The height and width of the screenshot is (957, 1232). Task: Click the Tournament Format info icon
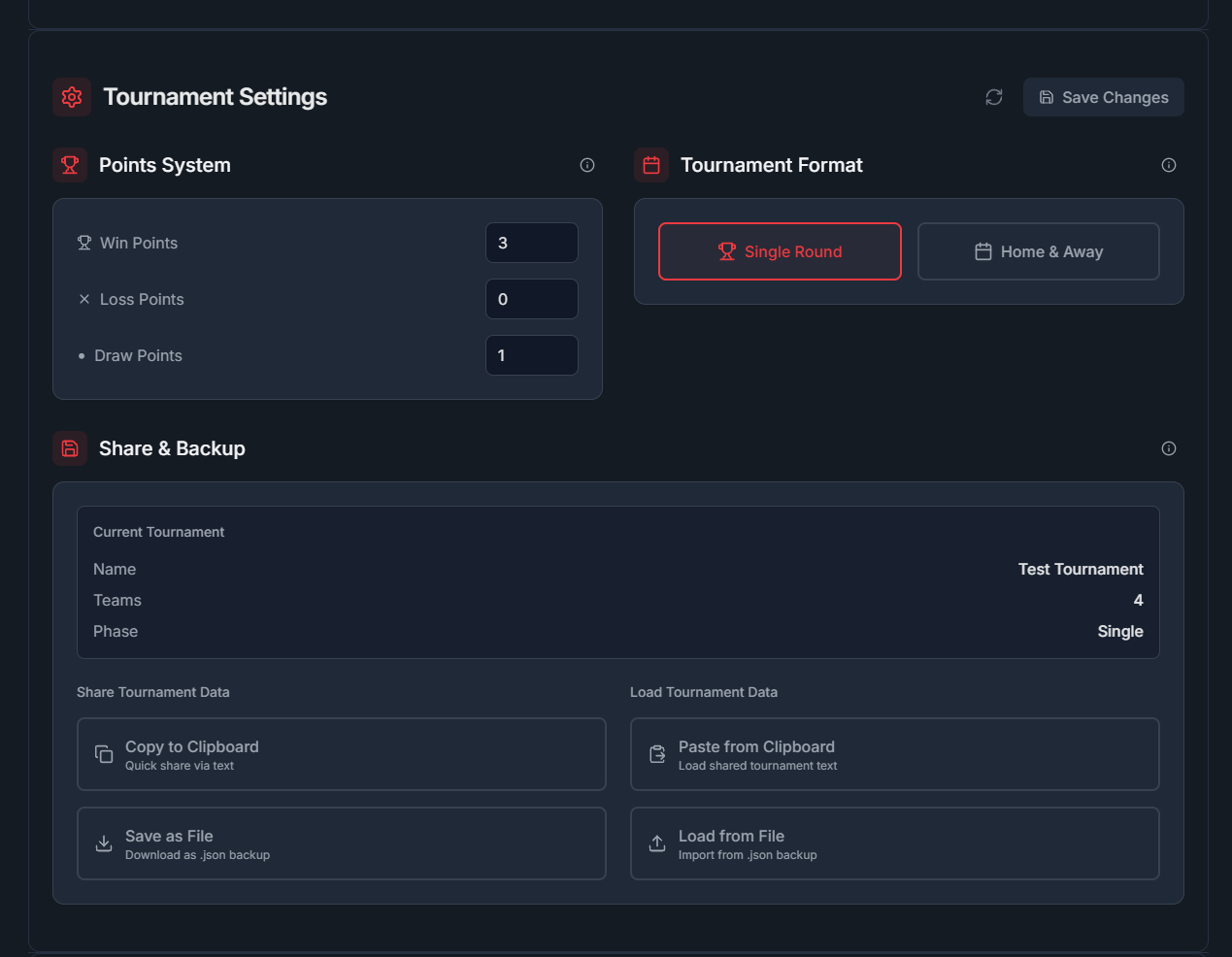point(1169,165)
